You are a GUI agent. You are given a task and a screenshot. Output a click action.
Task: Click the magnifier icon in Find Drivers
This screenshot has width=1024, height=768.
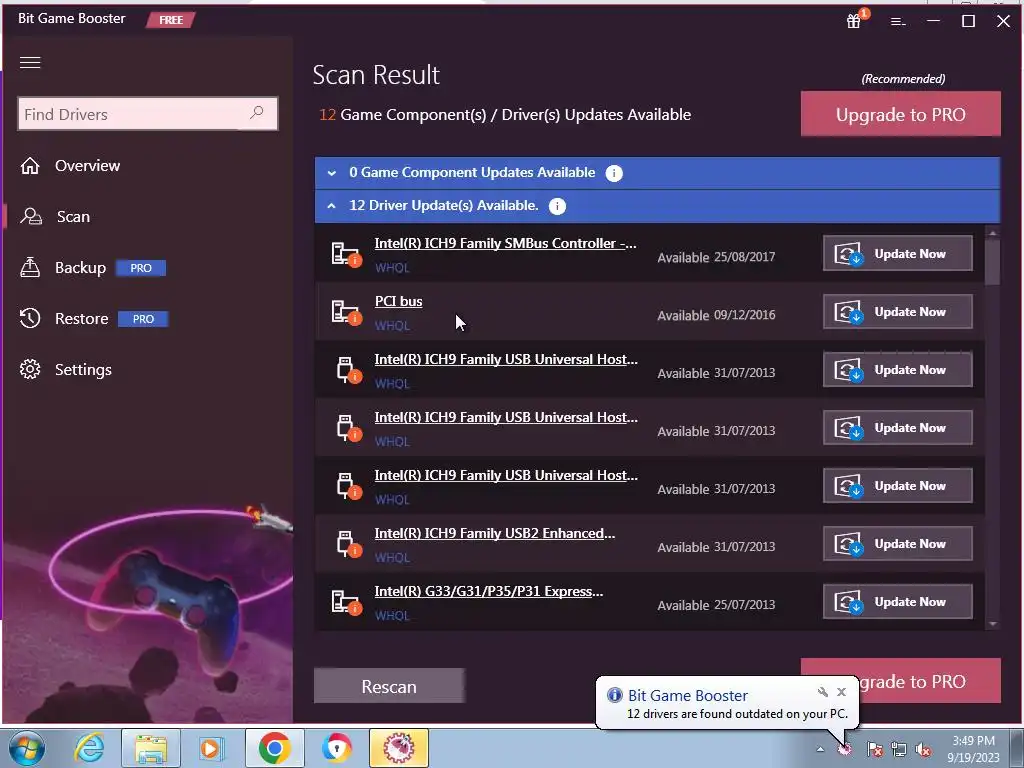(x=257, y=112)
